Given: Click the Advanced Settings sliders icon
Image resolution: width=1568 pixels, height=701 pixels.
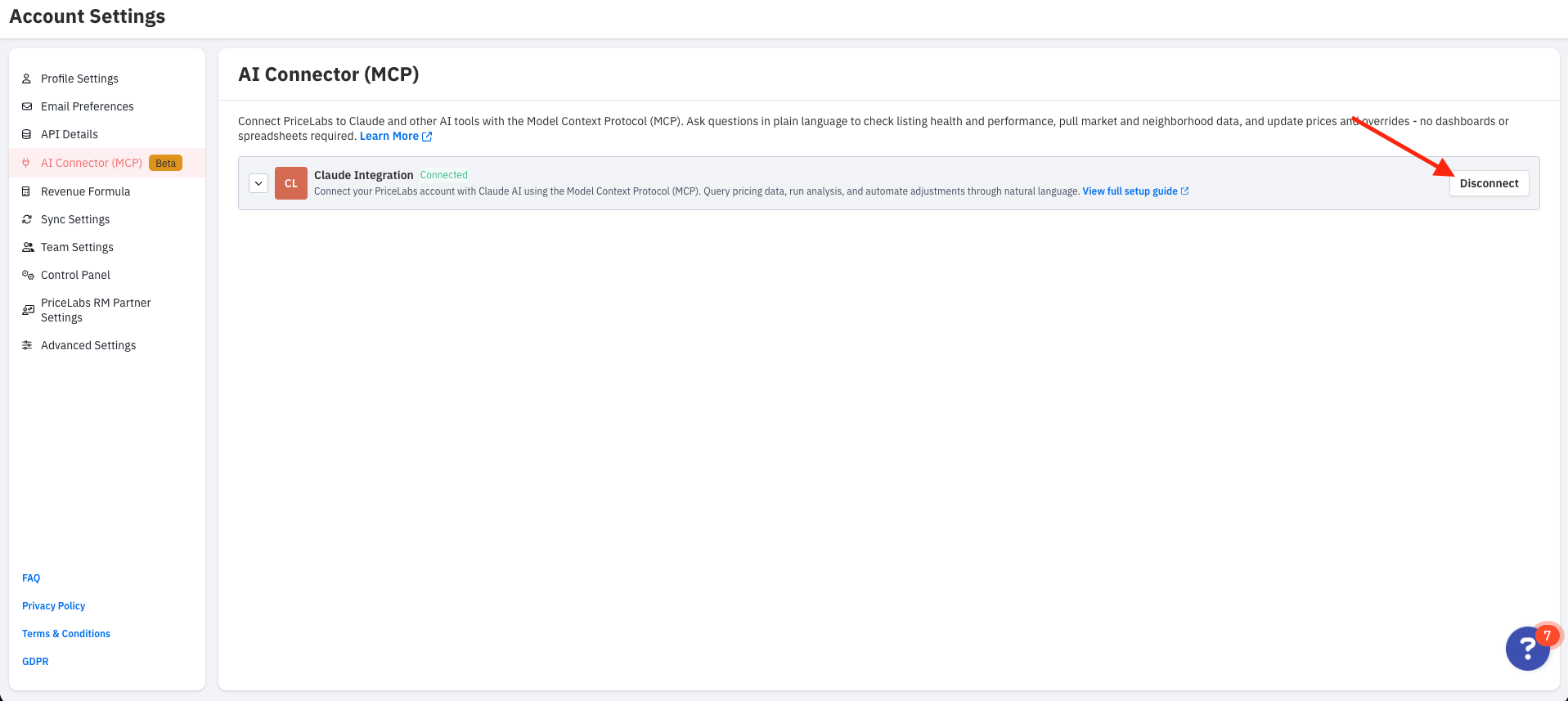Looking at the screenshot, I should pyautogui.click(x=27, y=345).
